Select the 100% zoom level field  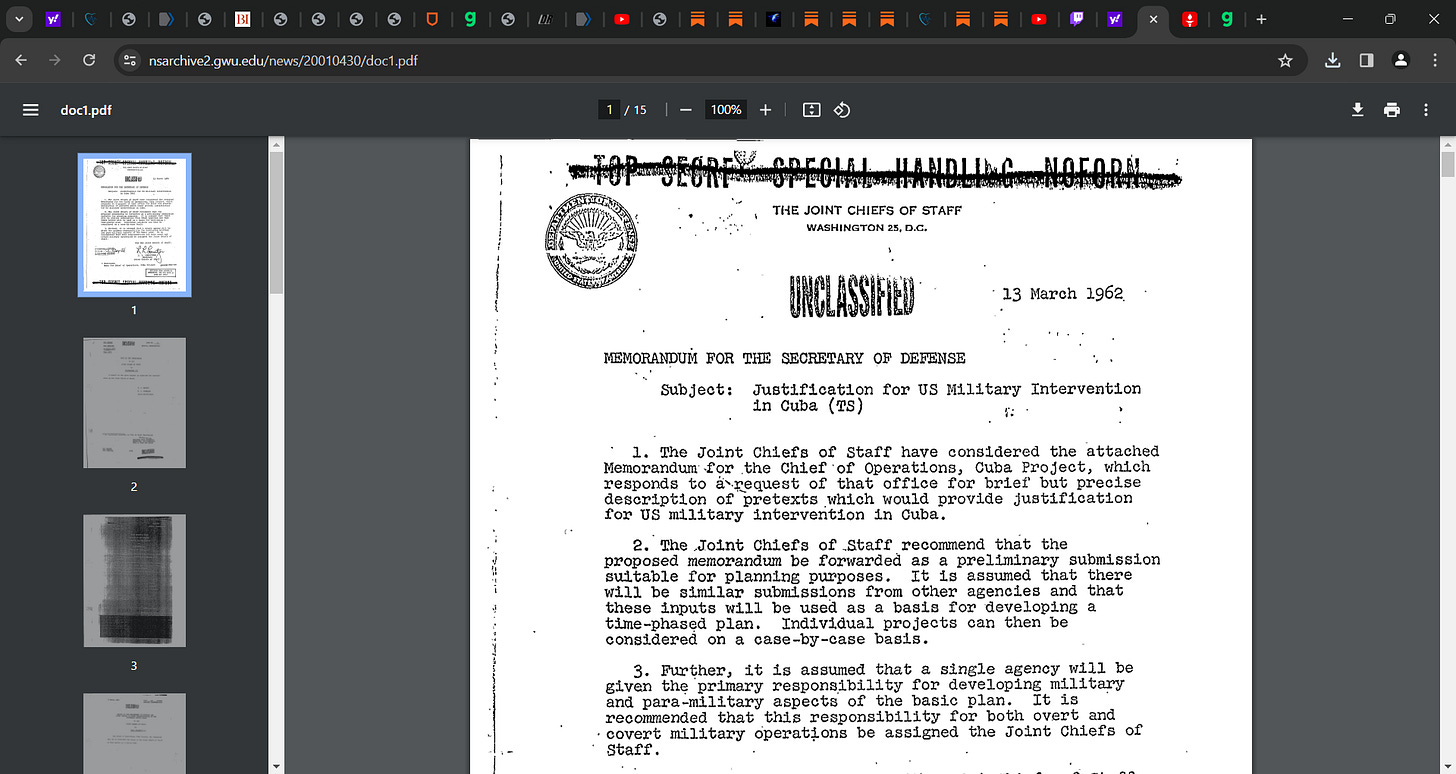pyautogui.click(x=725, y=110)
